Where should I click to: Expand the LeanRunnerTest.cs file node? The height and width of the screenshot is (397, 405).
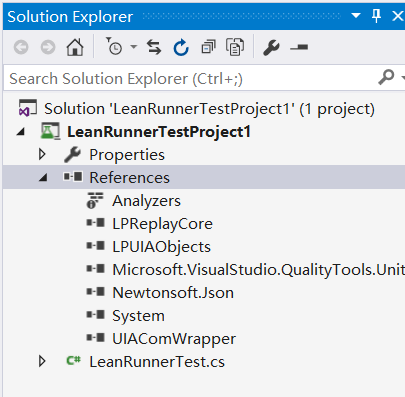point(42,361)
